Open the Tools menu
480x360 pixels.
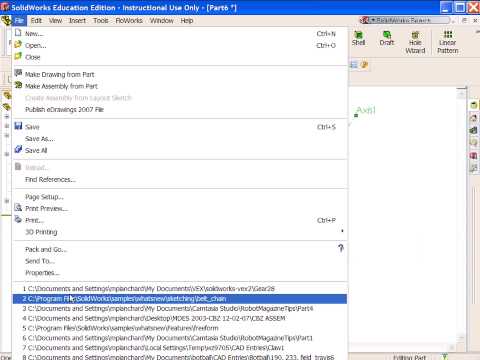pos(101,21)
